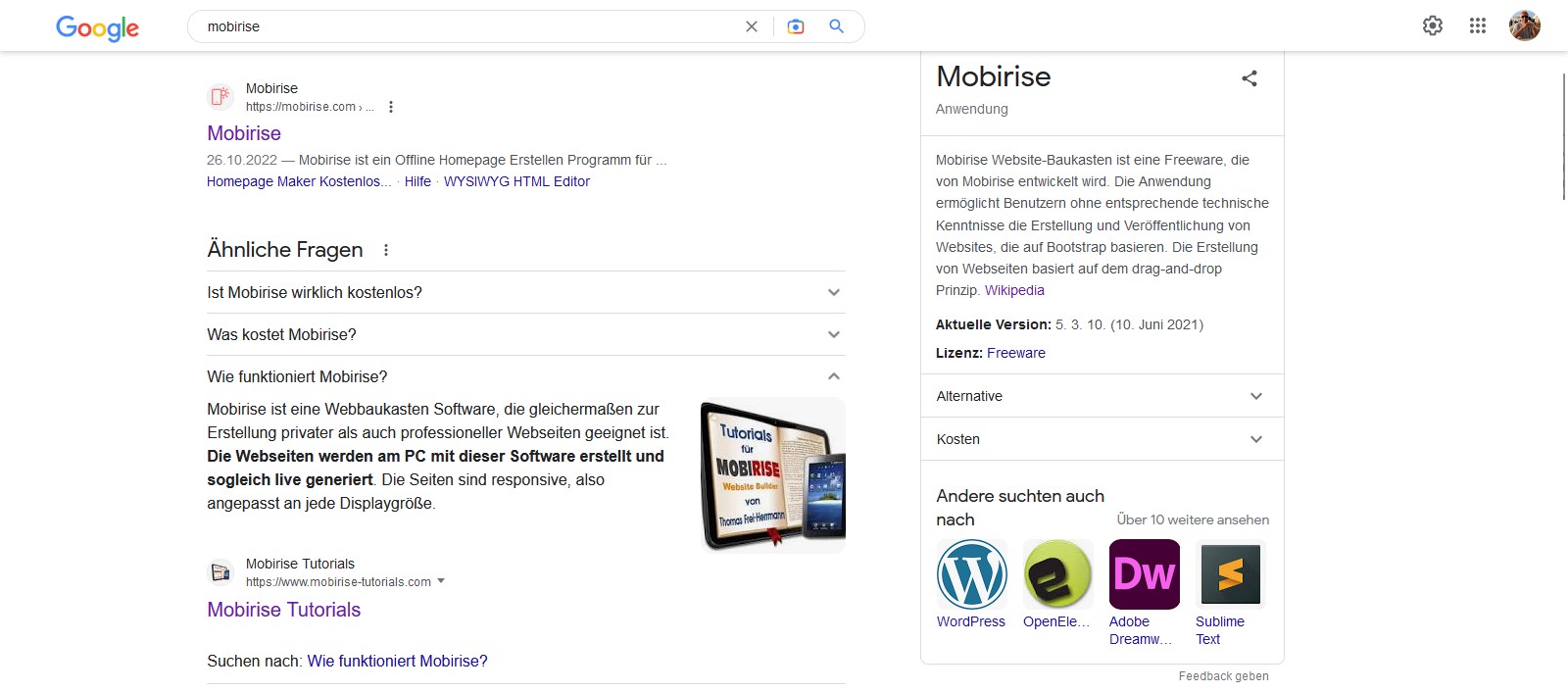Open the Google apps grid
This screenshot has width=1568, height=692.
pos(1478,25)
